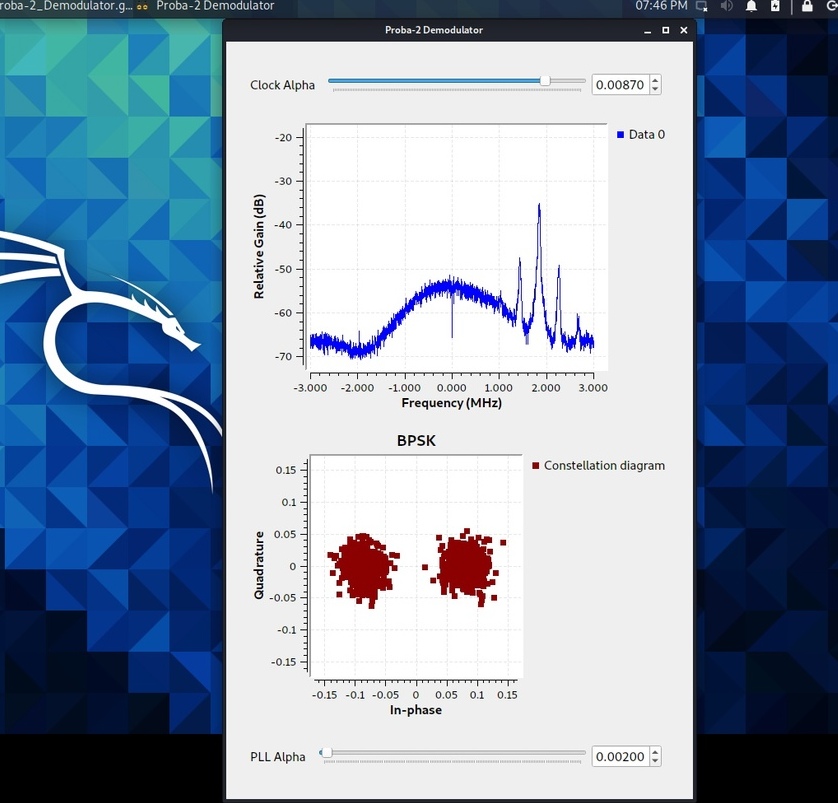Open the battery power icon in tray
838x803 pixels.
pos(776,6)
